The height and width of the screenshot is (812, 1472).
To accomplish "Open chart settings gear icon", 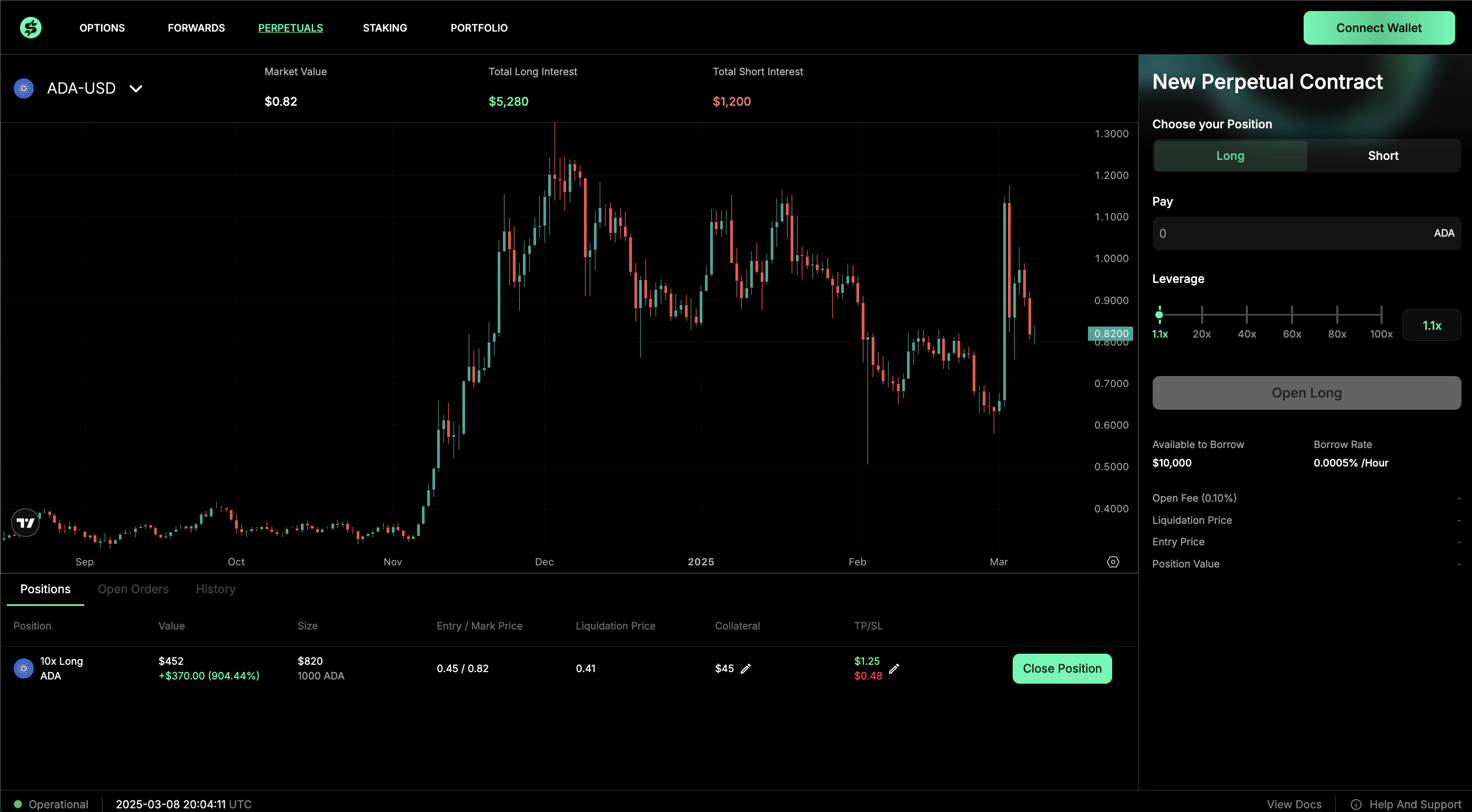I will coord(1113,562).
